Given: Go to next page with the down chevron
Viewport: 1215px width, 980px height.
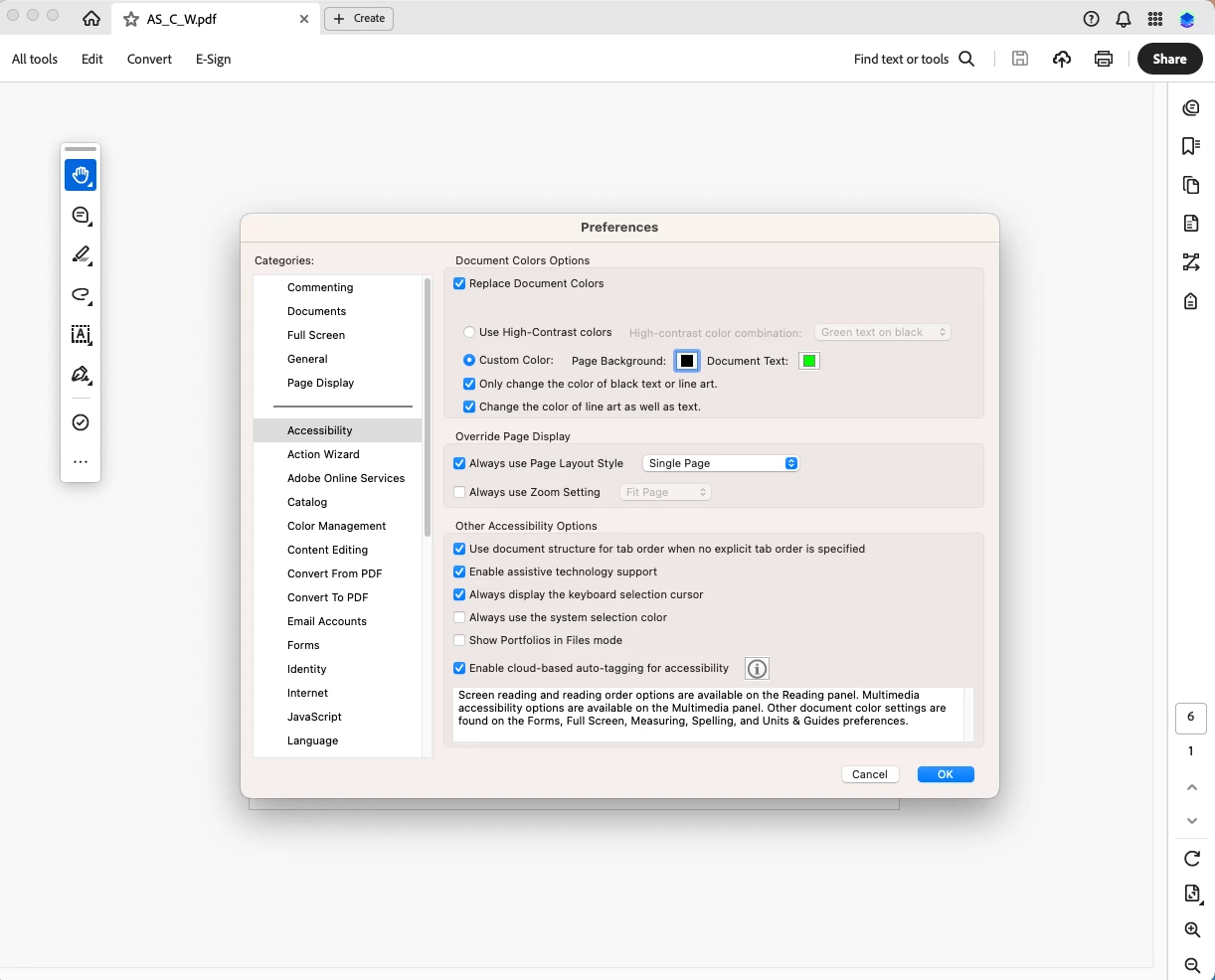Looking at the screenshot, I should [x=1192, y=821].
